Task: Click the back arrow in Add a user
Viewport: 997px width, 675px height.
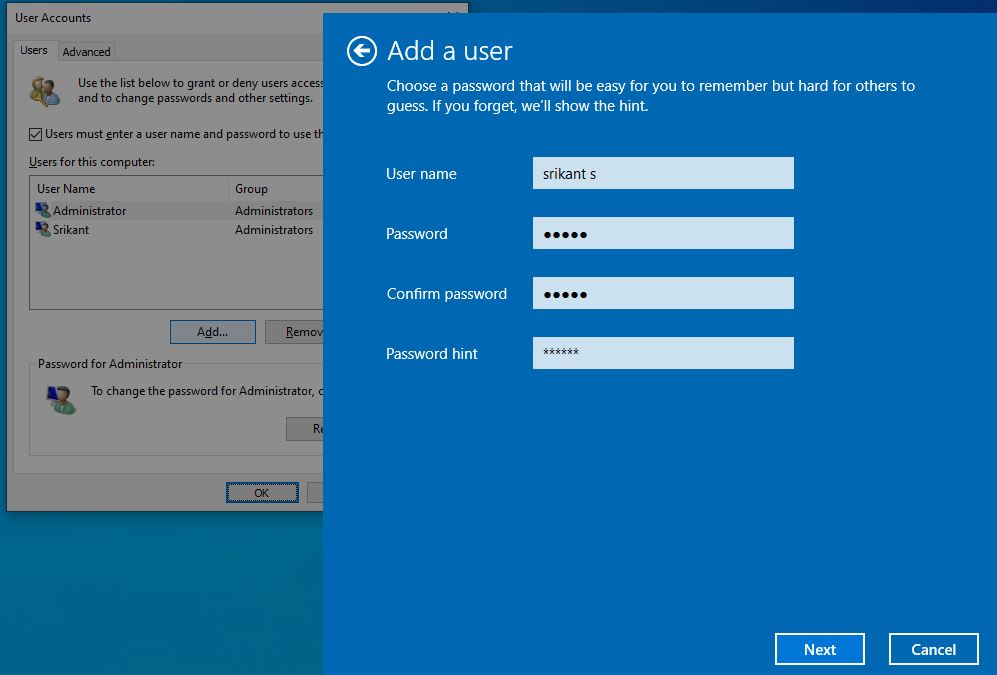Action: (x=361, y=51)
